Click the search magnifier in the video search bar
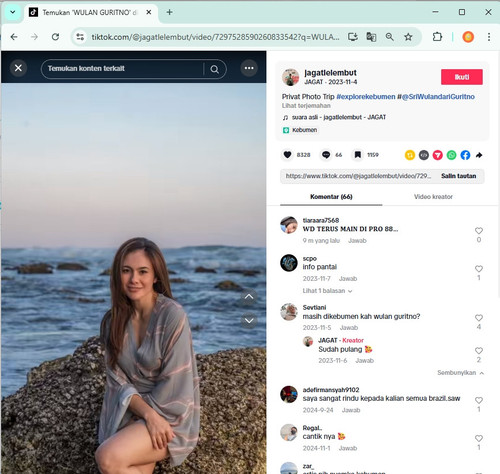The height and width of the screenshot is (474, 500). pos(215,69)
